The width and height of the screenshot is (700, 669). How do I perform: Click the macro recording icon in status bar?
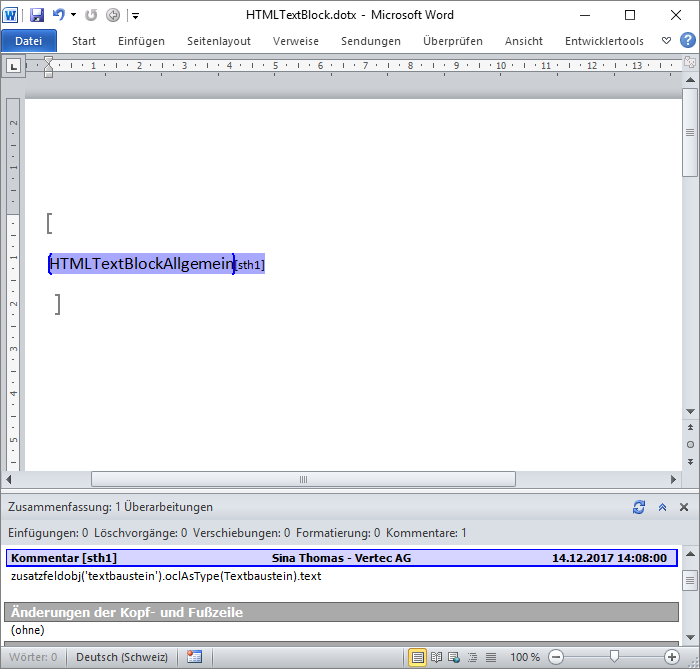point(194,657)
